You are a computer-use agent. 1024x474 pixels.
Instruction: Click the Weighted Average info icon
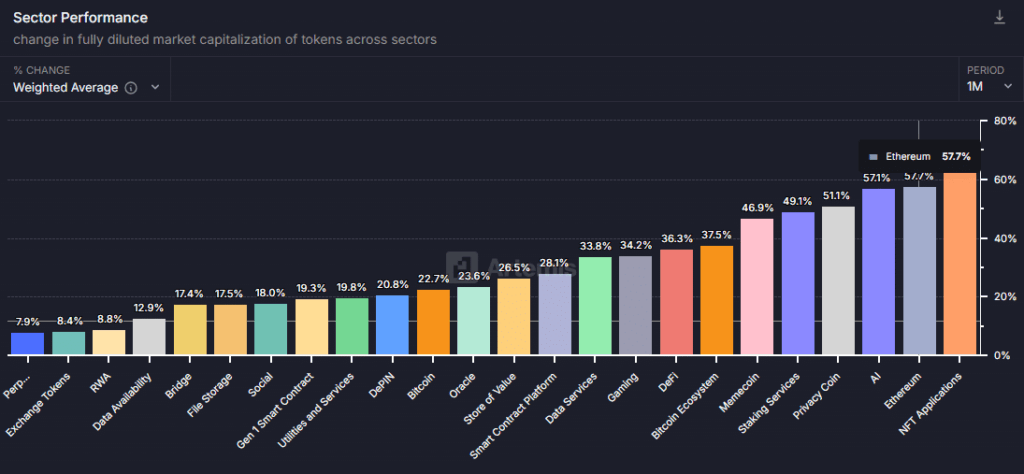click(131, 87)
